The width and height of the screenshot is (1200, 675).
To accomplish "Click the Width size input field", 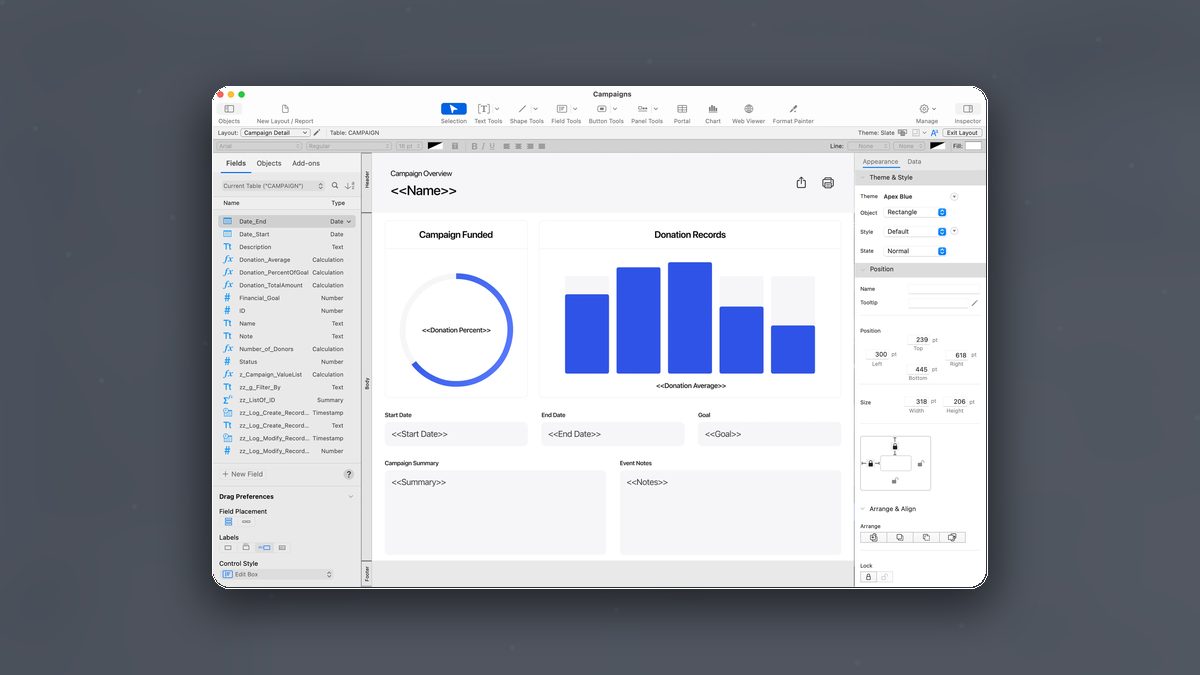I will (918, 401).
